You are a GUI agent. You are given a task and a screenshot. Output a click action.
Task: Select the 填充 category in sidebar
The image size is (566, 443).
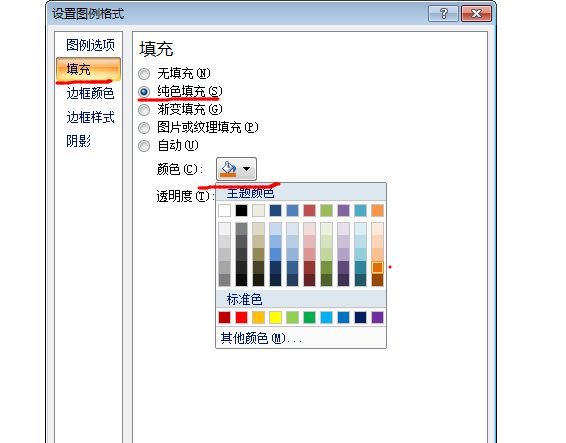[88, 69]
